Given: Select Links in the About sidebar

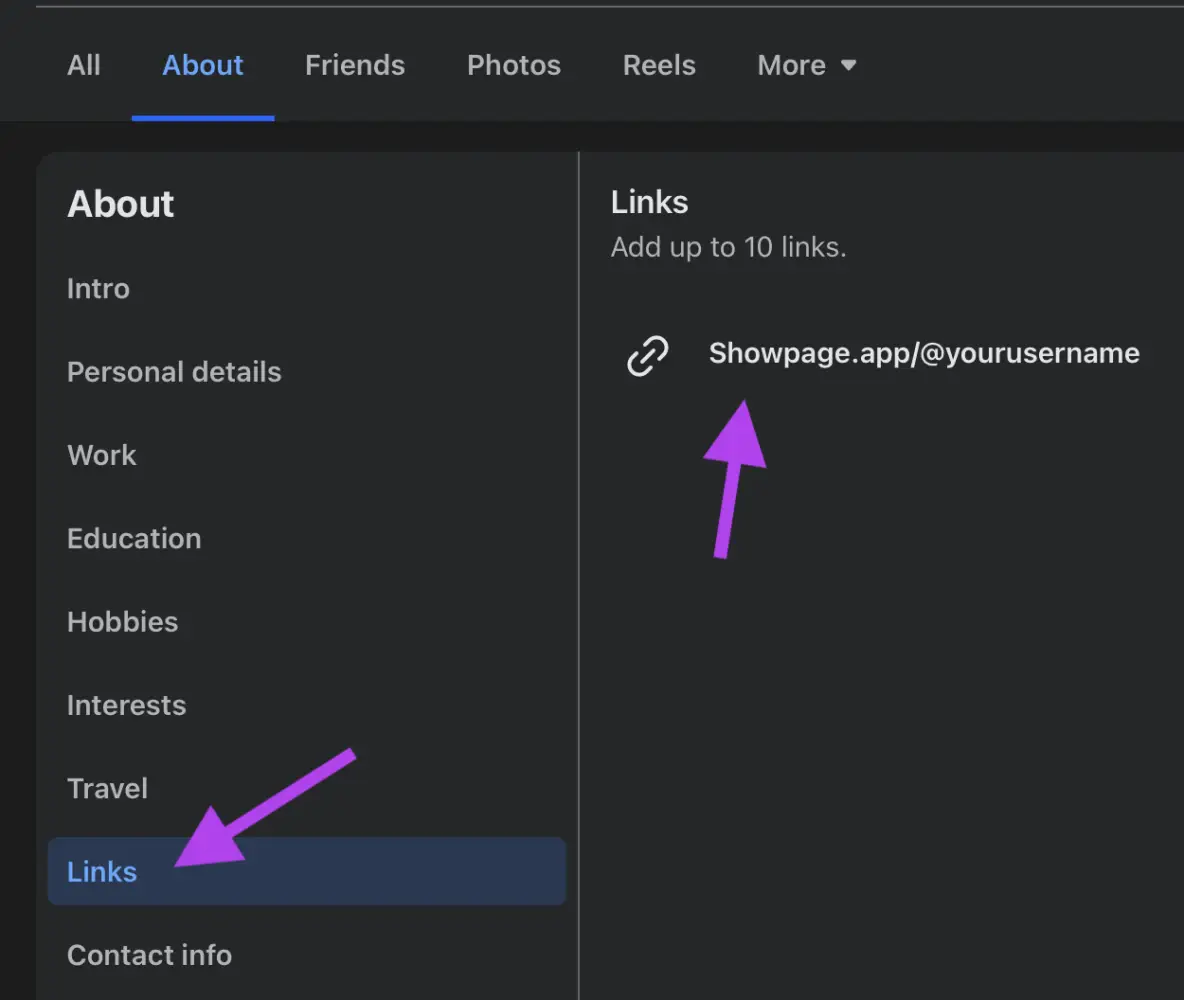Looking at the screenshot, I should tap(307, 871).
